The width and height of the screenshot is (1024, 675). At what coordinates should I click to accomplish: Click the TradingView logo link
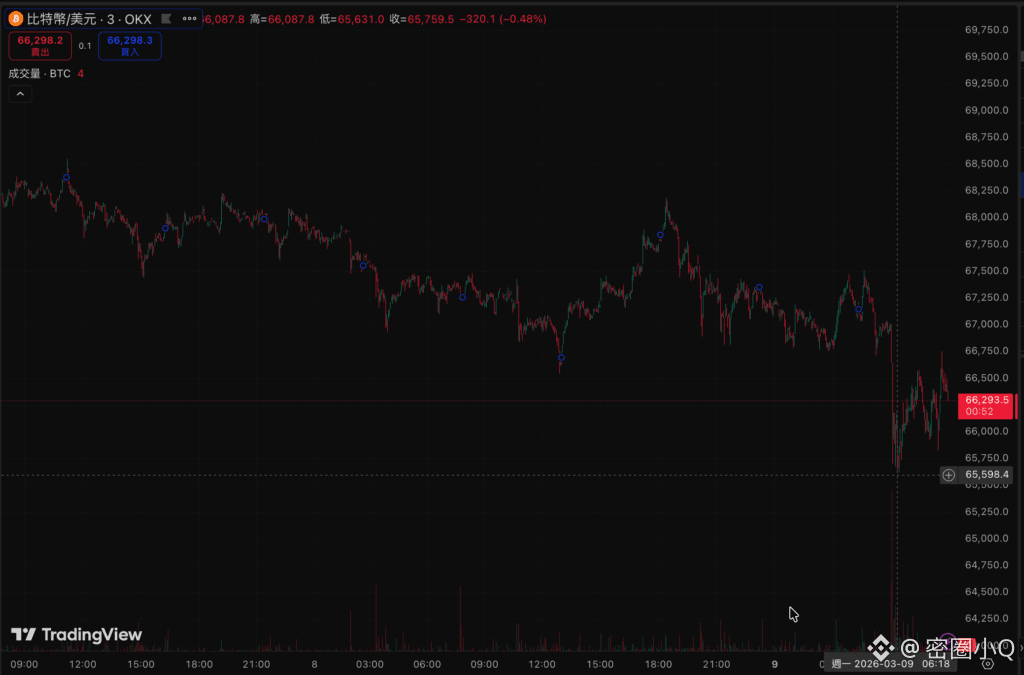click(x=76, y=635)
